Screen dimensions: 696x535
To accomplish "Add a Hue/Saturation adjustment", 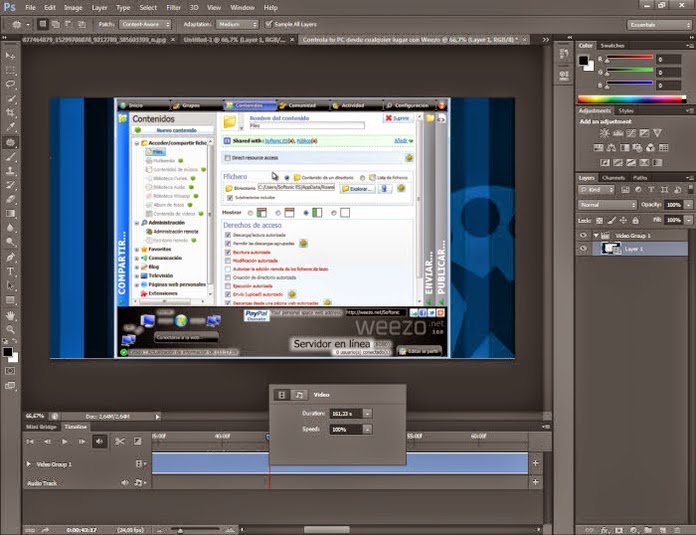I will point(598,148).
